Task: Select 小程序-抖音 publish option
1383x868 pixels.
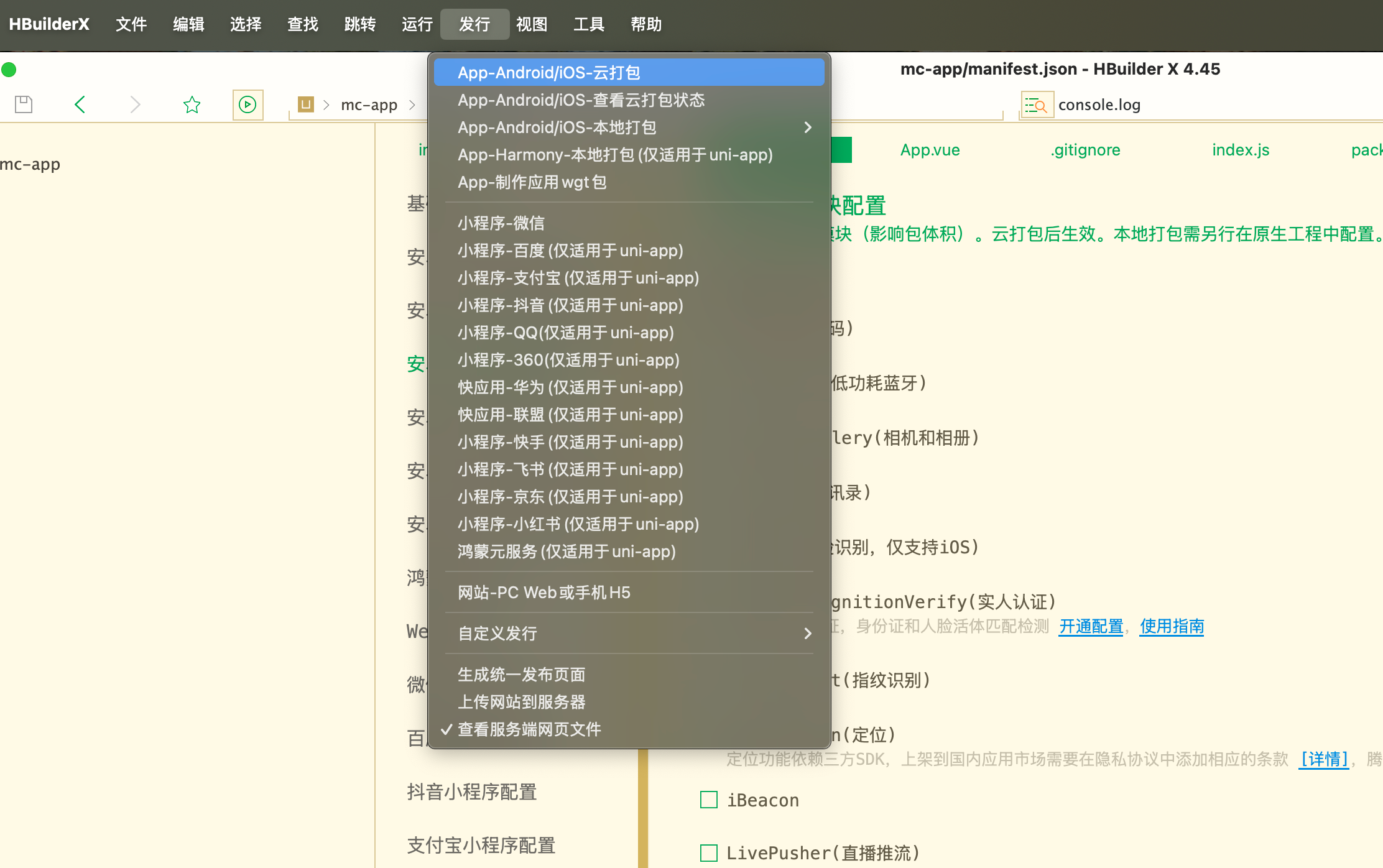Action: coord(629,305)
